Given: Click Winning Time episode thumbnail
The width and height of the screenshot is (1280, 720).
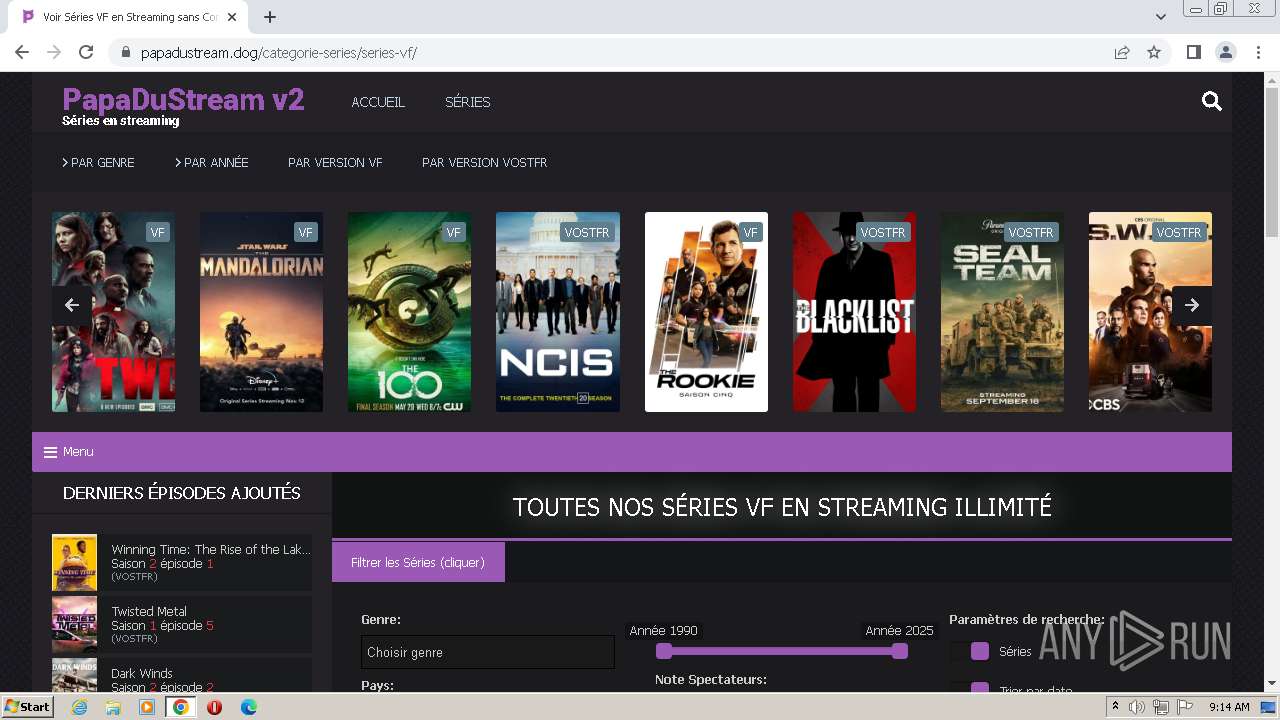Looking at the screenshot, I should (74, 563).
